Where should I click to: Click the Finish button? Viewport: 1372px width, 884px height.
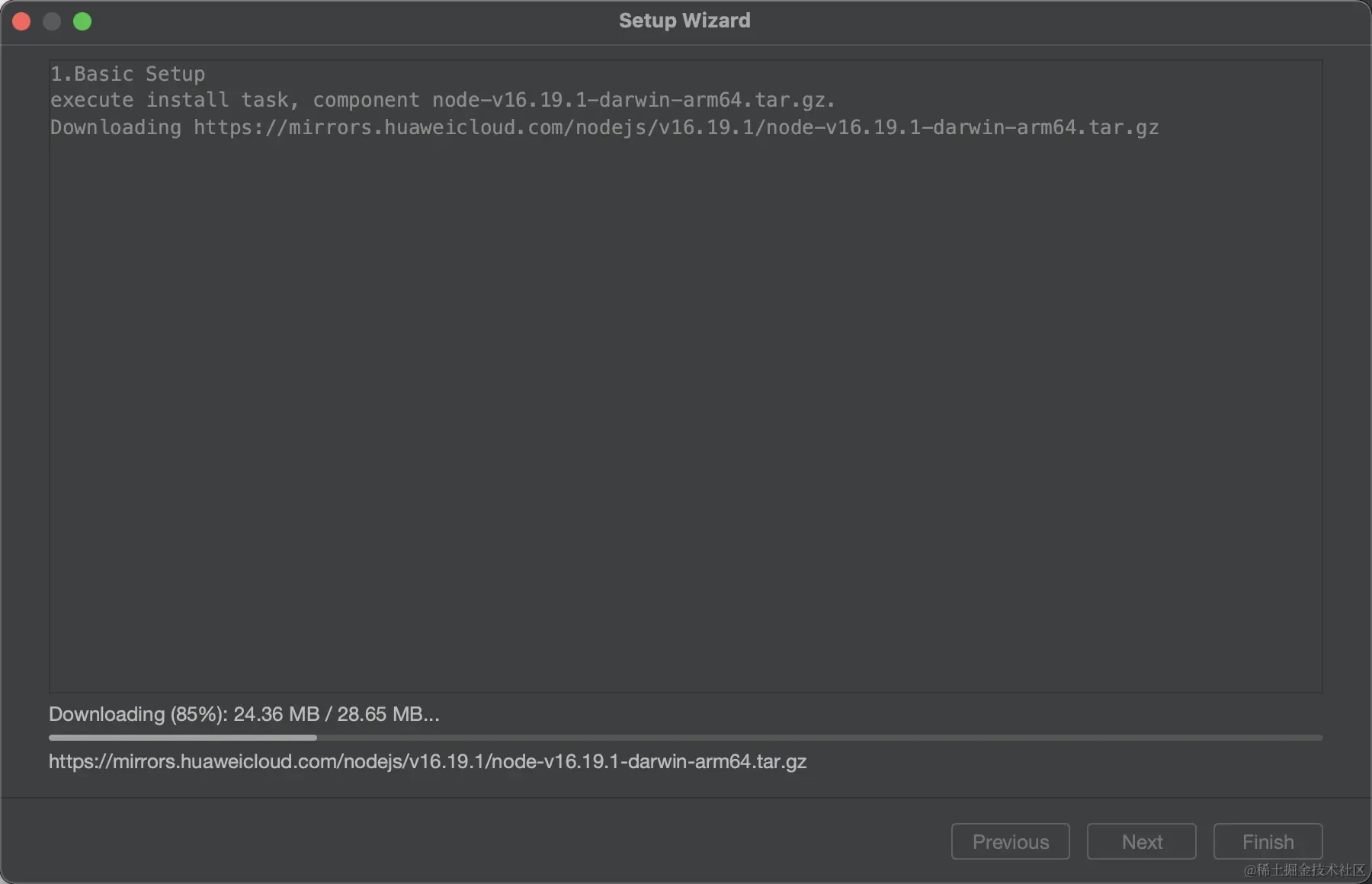[x=1268, y=841]
